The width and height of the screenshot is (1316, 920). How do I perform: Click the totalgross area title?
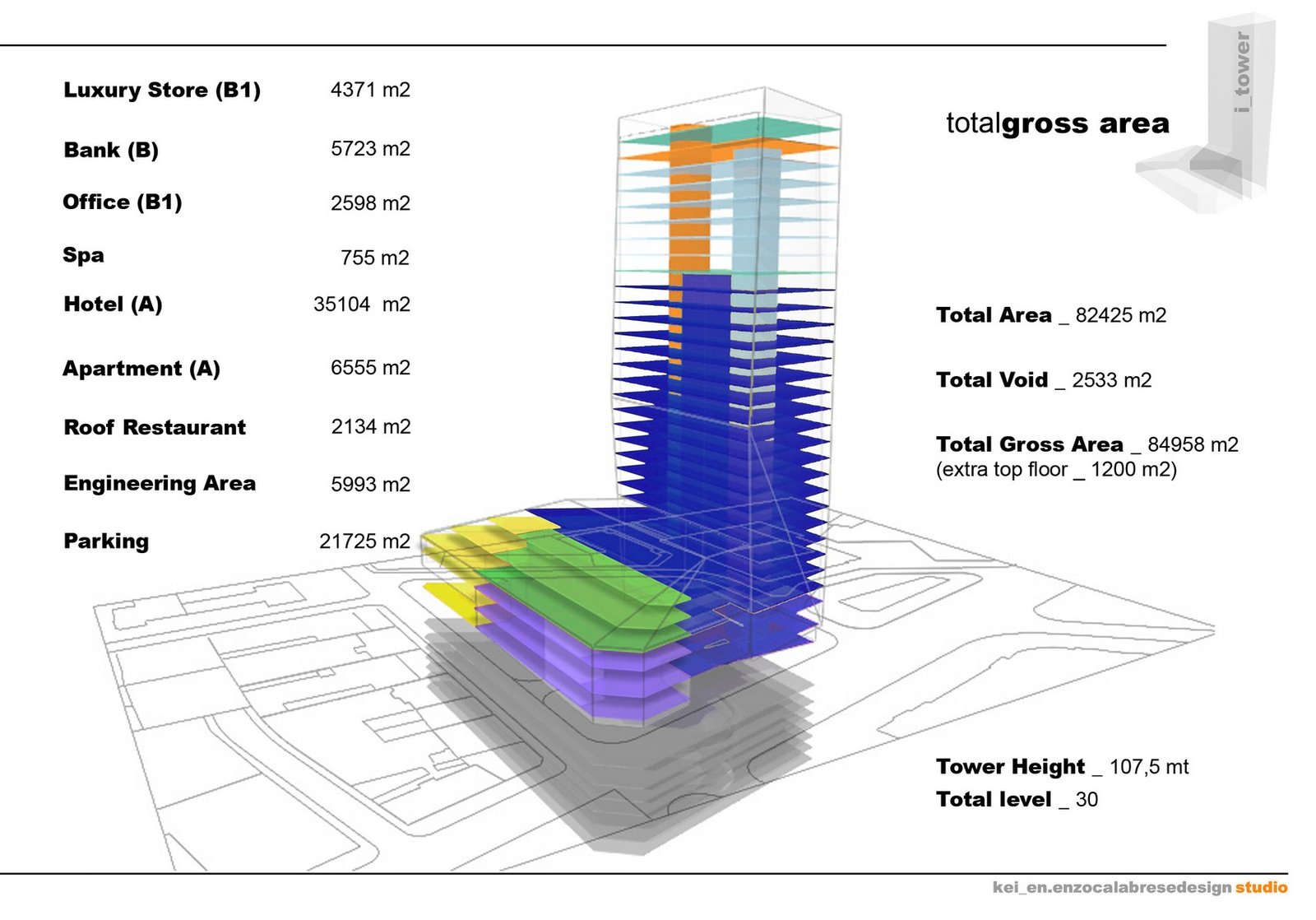1057,123
